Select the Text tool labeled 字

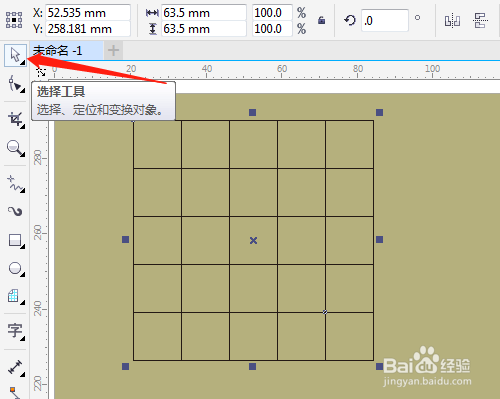tap(15, 331)
